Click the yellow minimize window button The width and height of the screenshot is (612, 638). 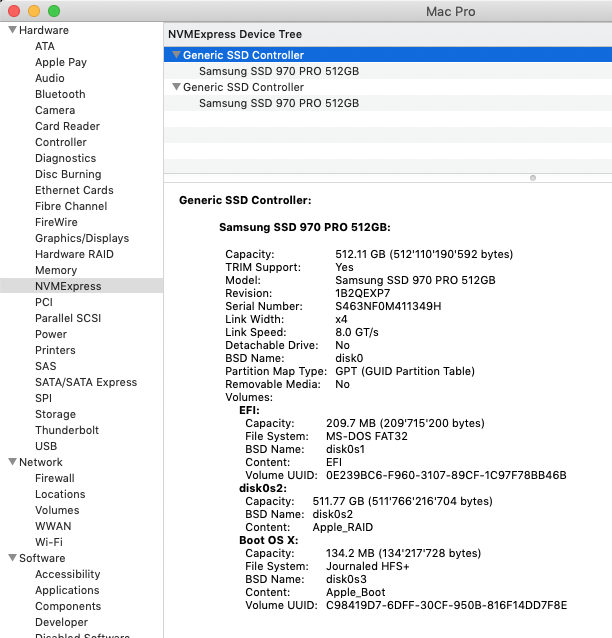click(34, 11)
